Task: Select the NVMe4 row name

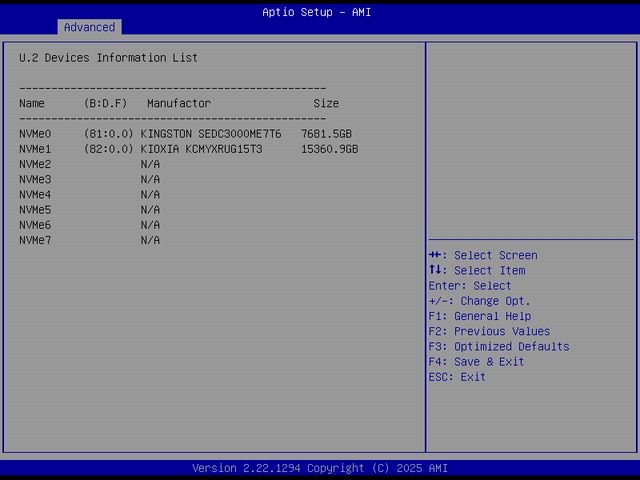Action: (35, 195)
